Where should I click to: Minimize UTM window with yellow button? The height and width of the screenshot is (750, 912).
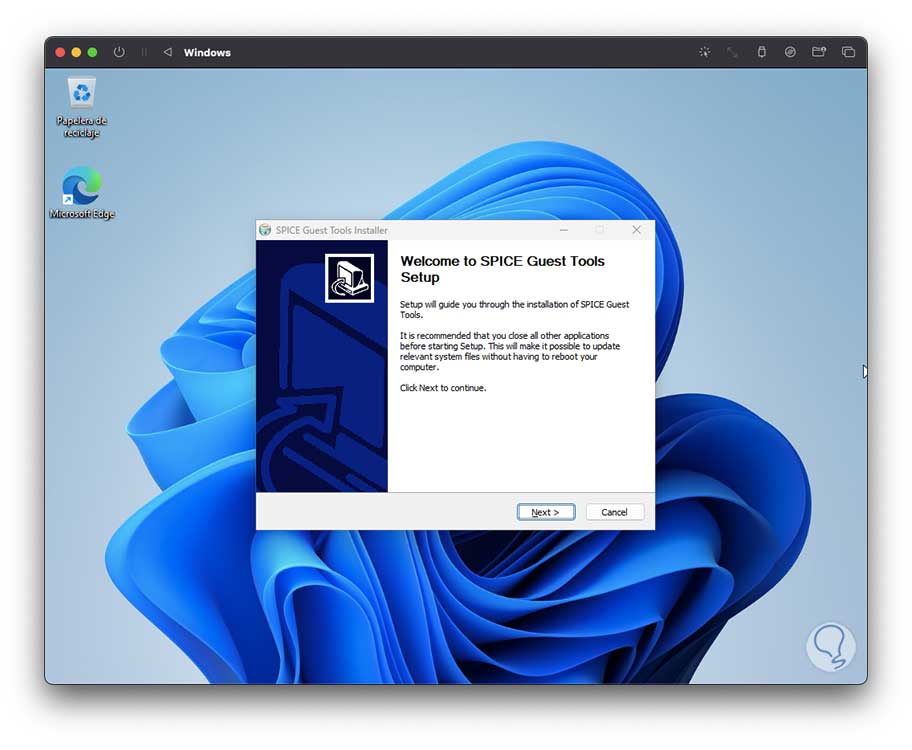pos(76,52)
